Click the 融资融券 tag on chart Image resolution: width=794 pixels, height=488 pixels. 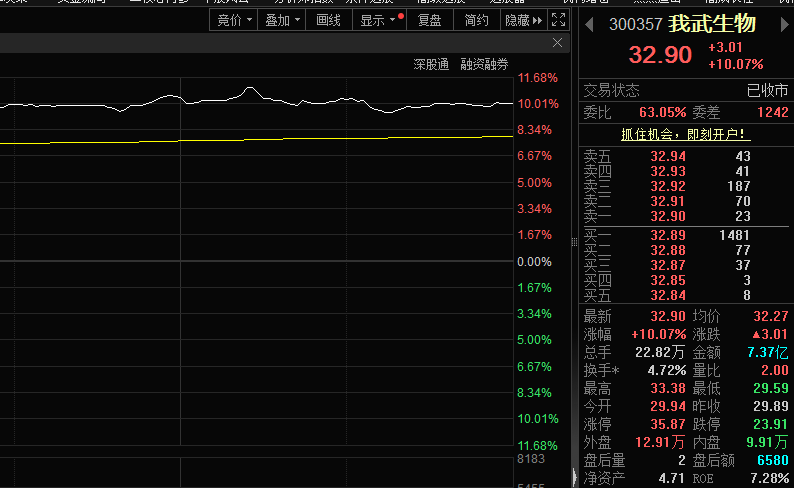[484, 64]
